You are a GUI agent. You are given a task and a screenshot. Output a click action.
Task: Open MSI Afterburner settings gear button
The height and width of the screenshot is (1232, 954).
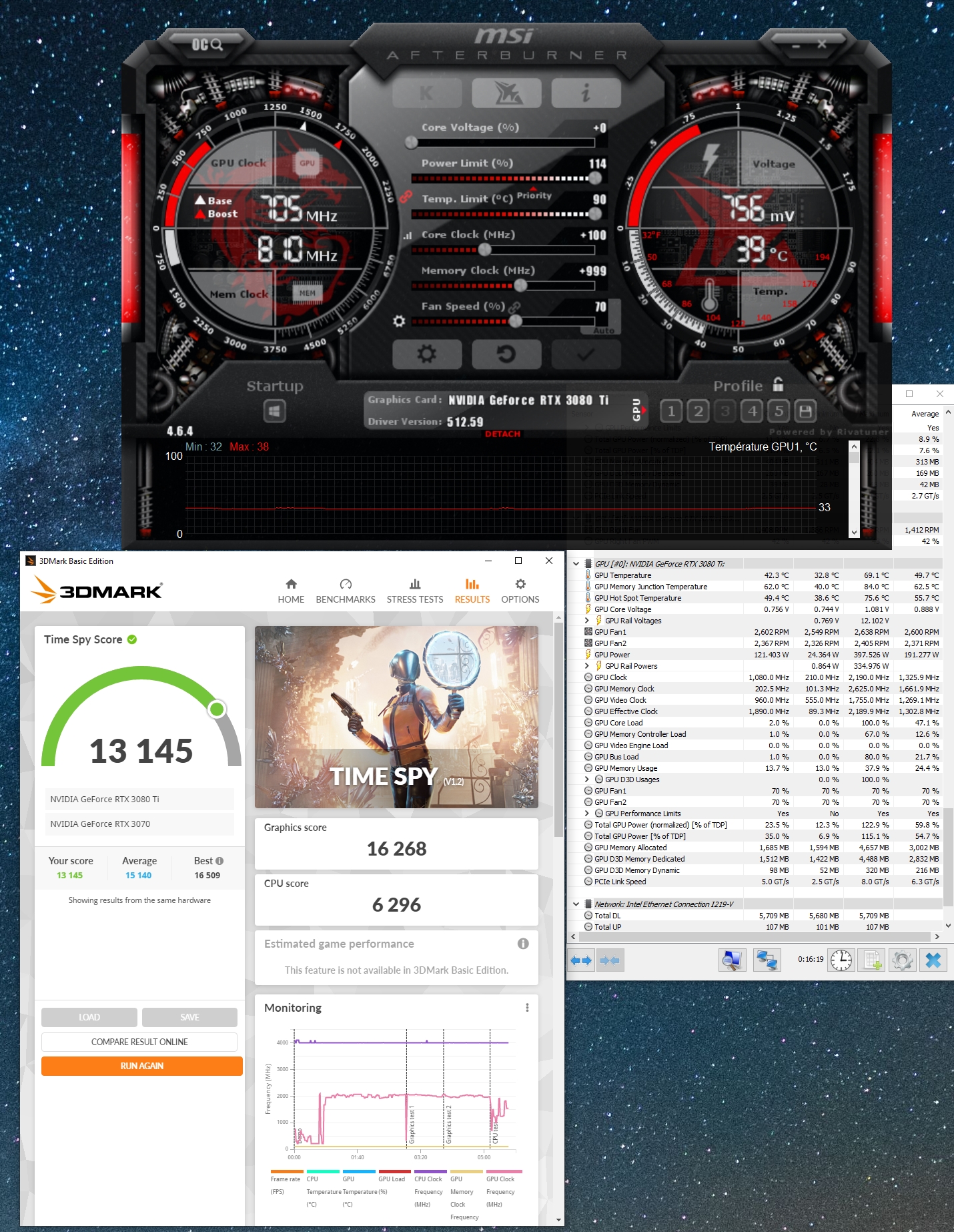427,354
